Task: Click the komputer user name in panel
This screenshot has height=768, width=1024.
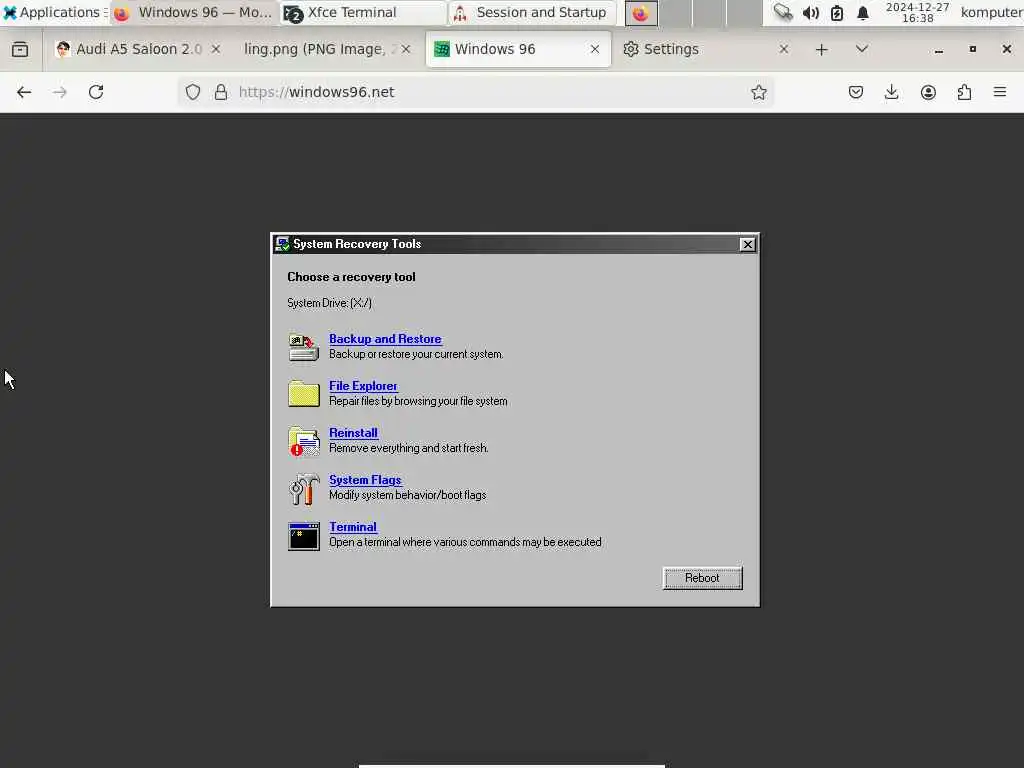Action: [991, 12]
